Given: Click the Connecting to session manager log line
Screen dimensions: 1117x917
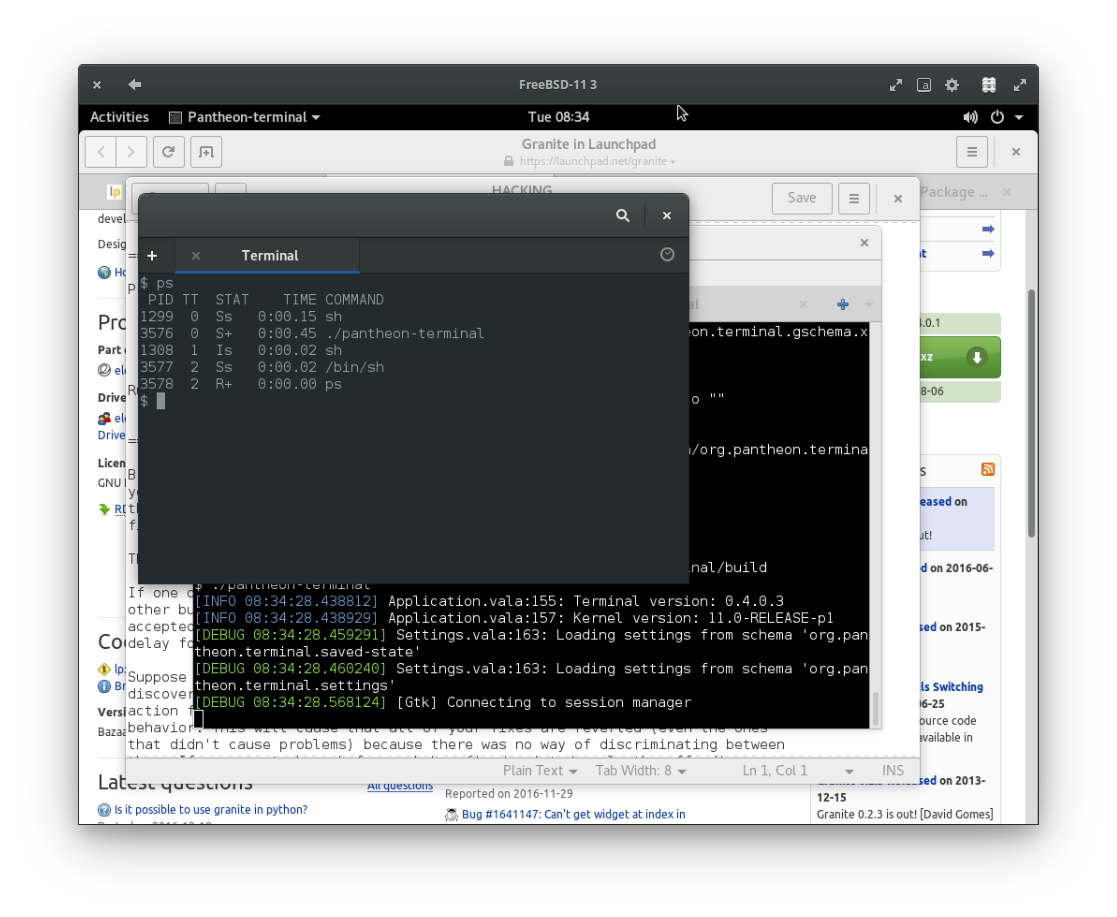Looking at the screenshot, I should pos(442,703).
